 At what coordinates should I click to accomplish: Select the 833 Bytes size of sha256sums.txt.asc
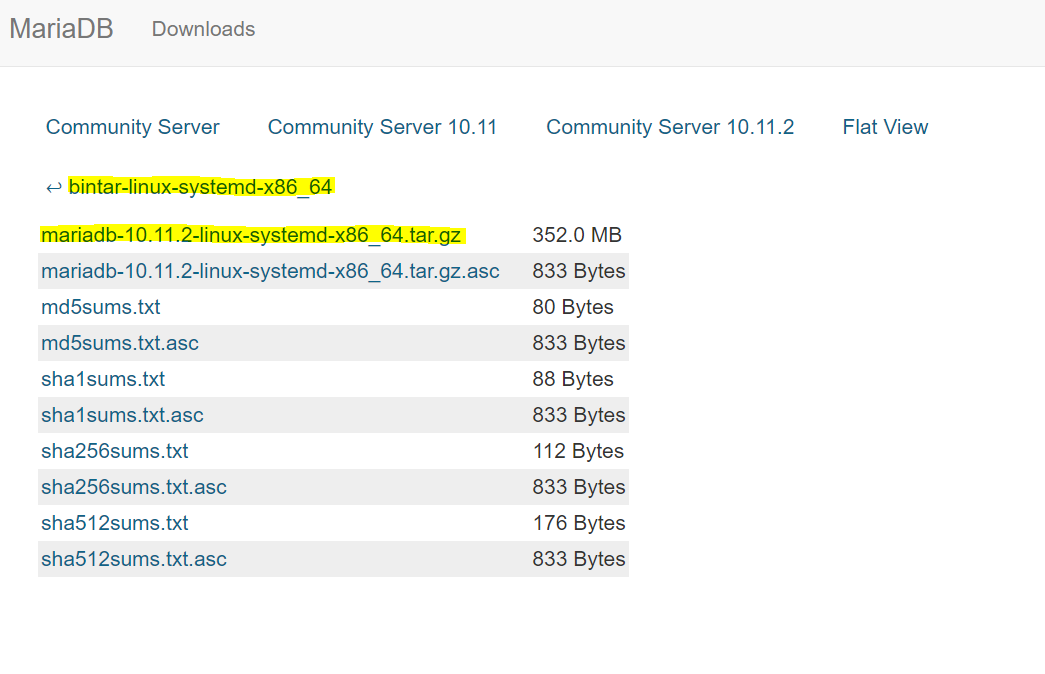pyautogui.click(x=579, y=487)
